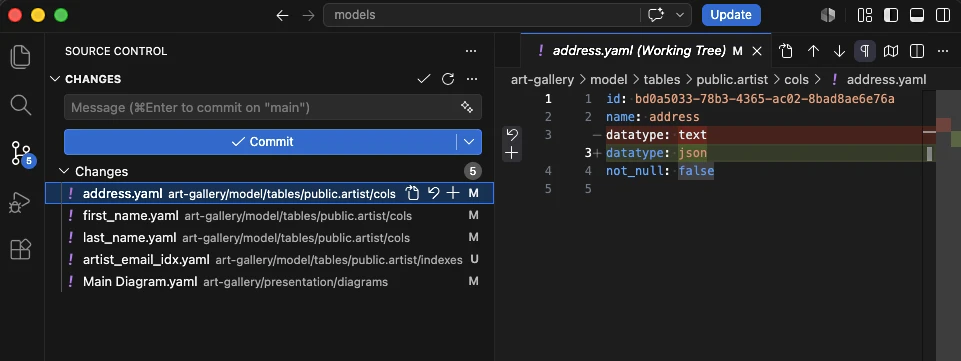Click the not_null: false line

coord(660,171)
